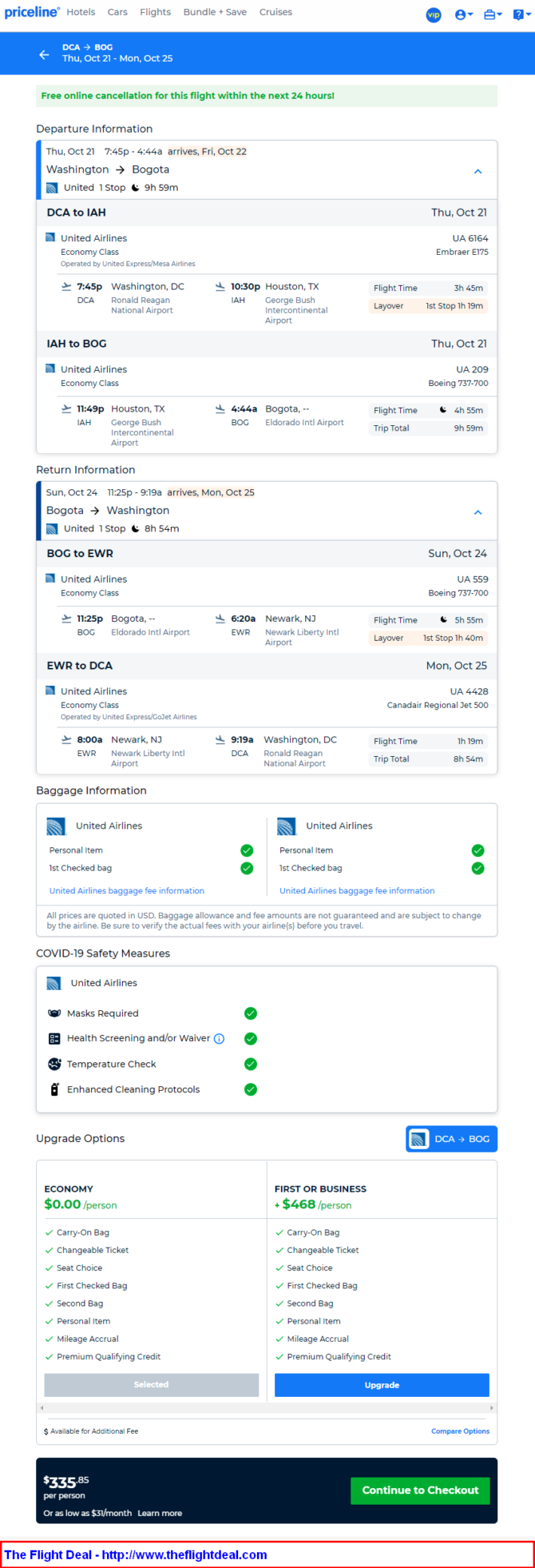Click the greyed Selected economy button

point(152,1385)
